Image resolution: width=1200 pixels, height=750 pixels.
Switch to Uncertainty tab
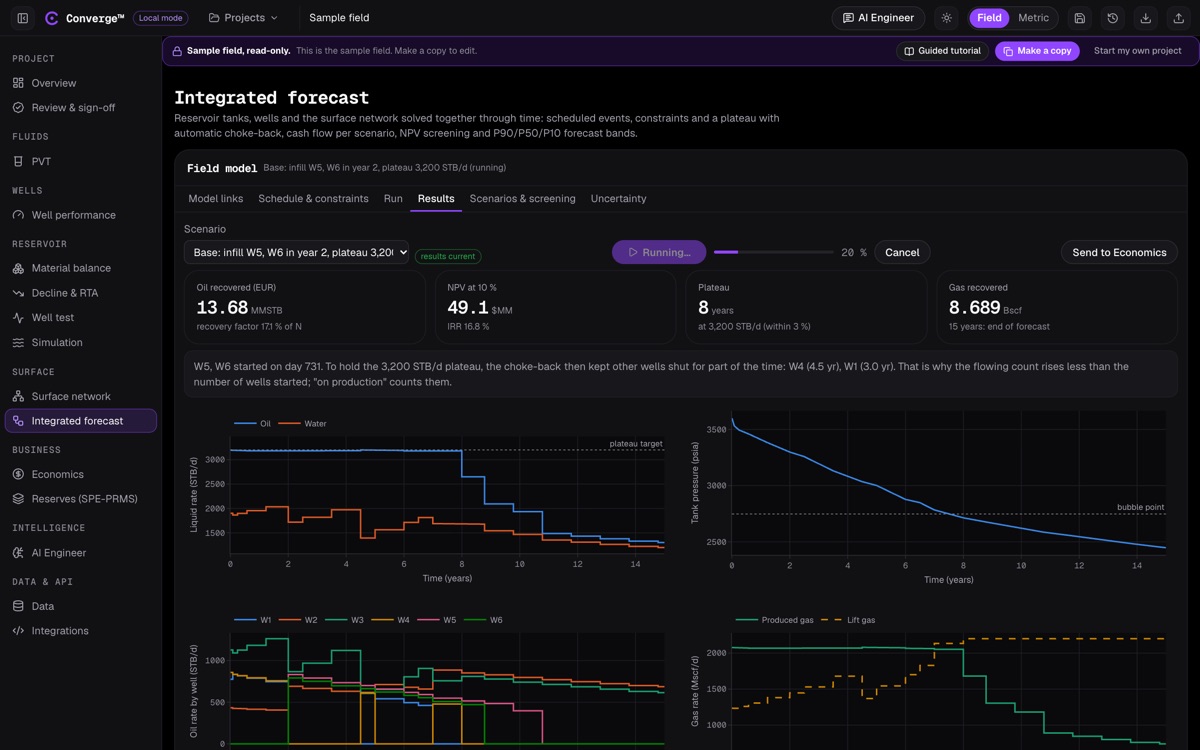618,199
